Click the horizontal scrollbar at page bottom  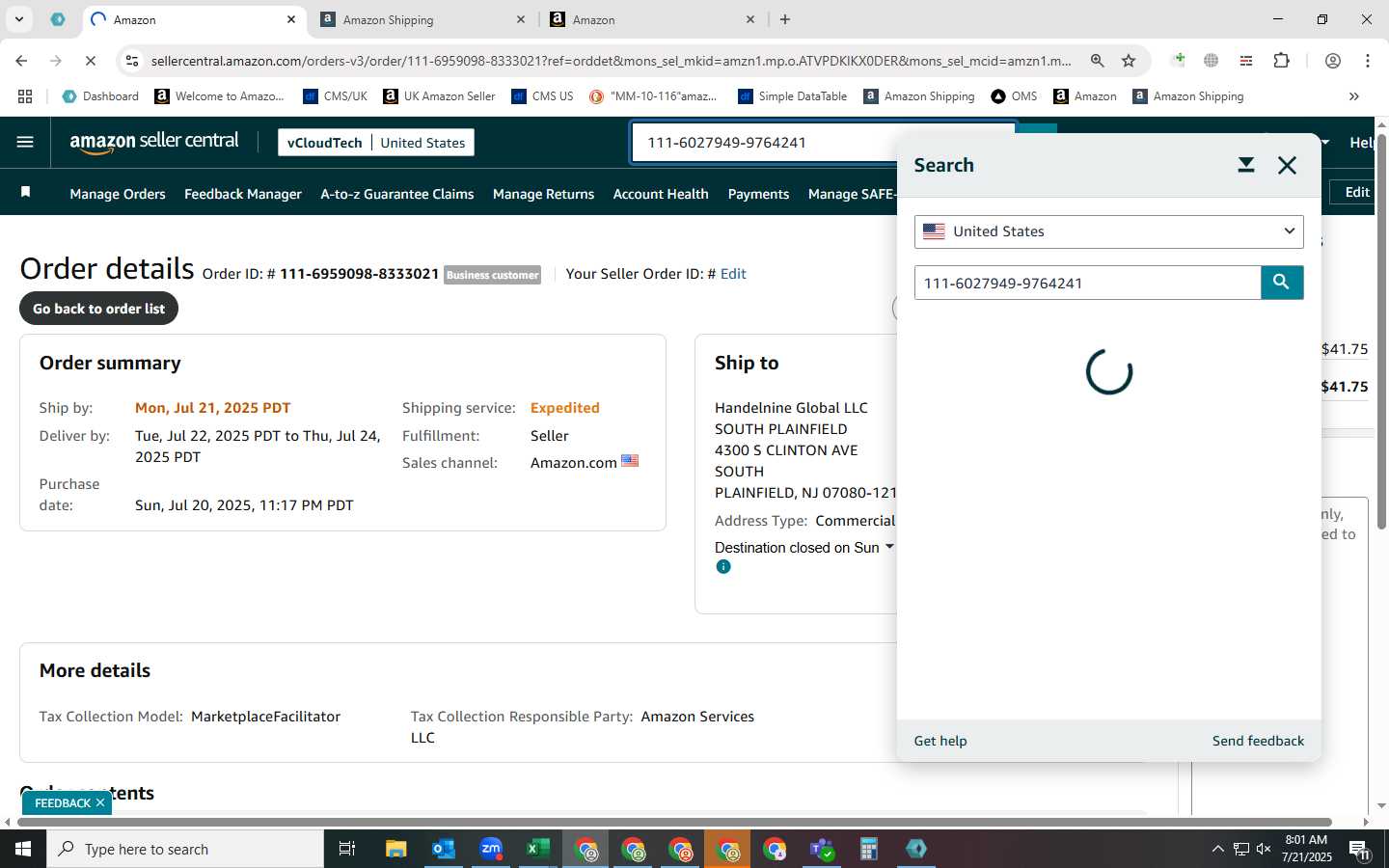[x=675, y=823]
